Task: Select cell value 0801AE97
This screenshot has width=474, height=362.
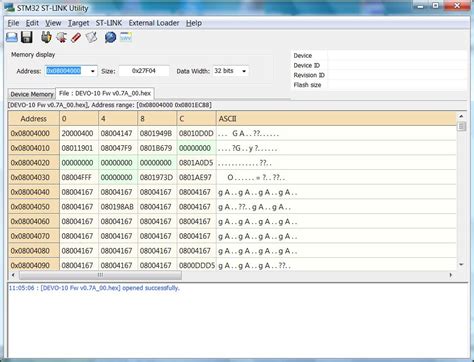Action: [x=196, y=177]
